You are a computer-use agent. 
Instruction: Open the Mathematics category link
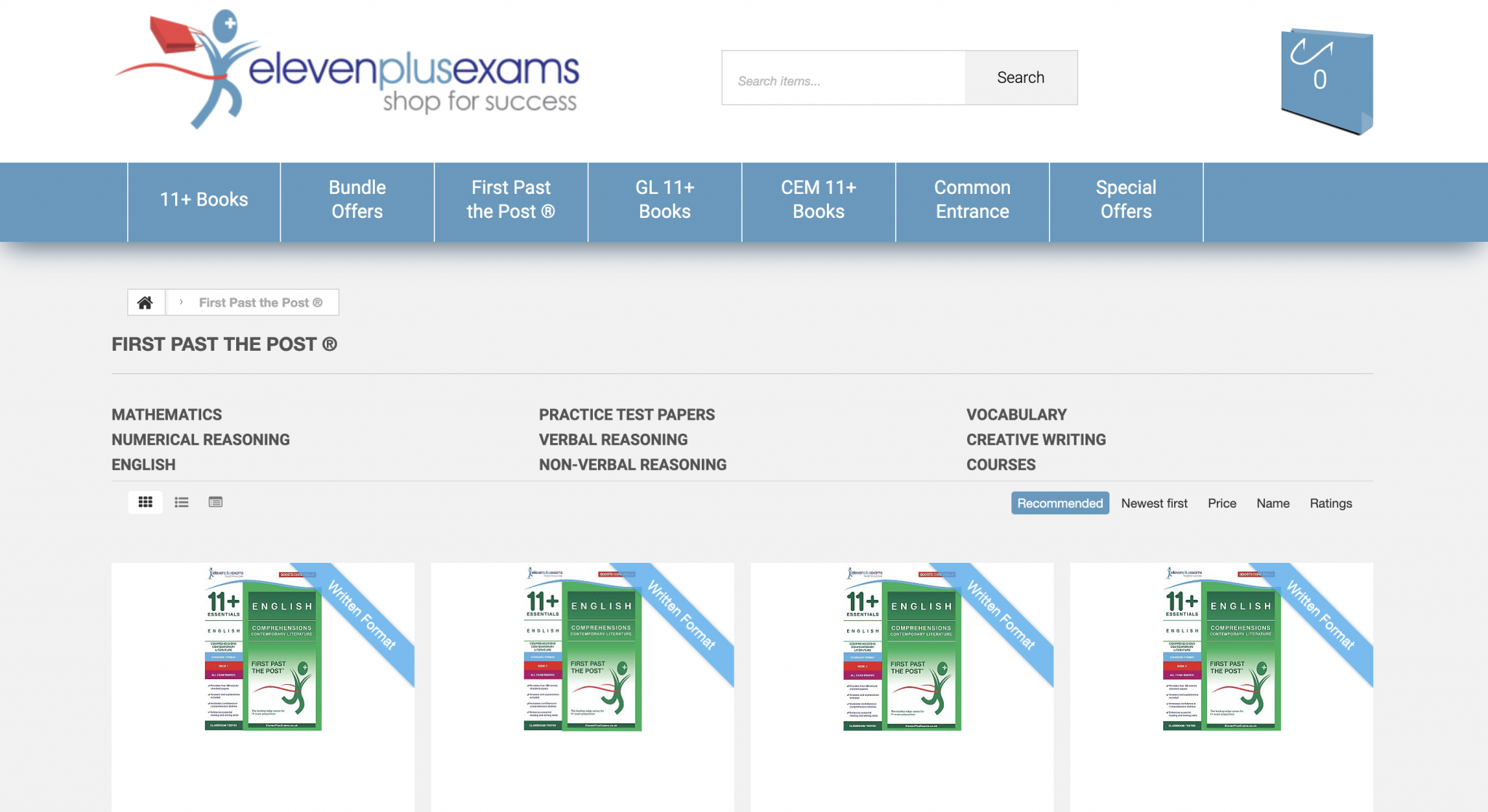pyautogui.click(x=166, y=415)
